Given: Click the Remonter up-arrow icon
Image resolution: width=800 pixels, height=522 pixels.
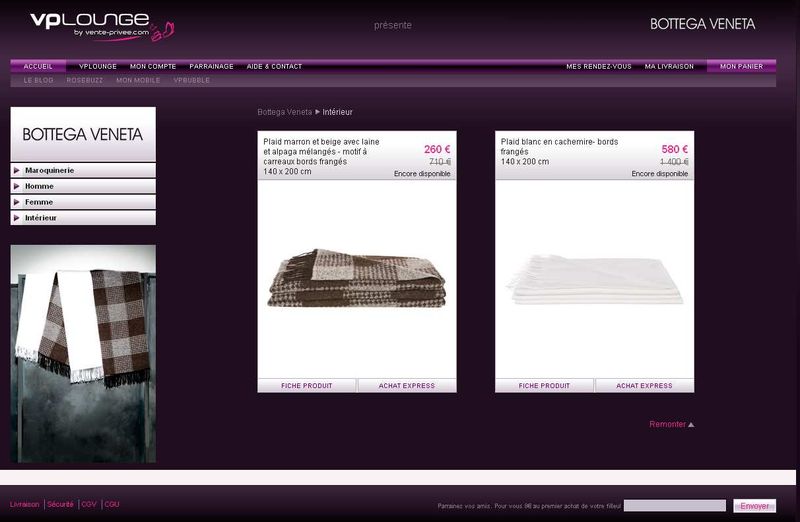Looking at the screenshot, I should coord(691,425).
